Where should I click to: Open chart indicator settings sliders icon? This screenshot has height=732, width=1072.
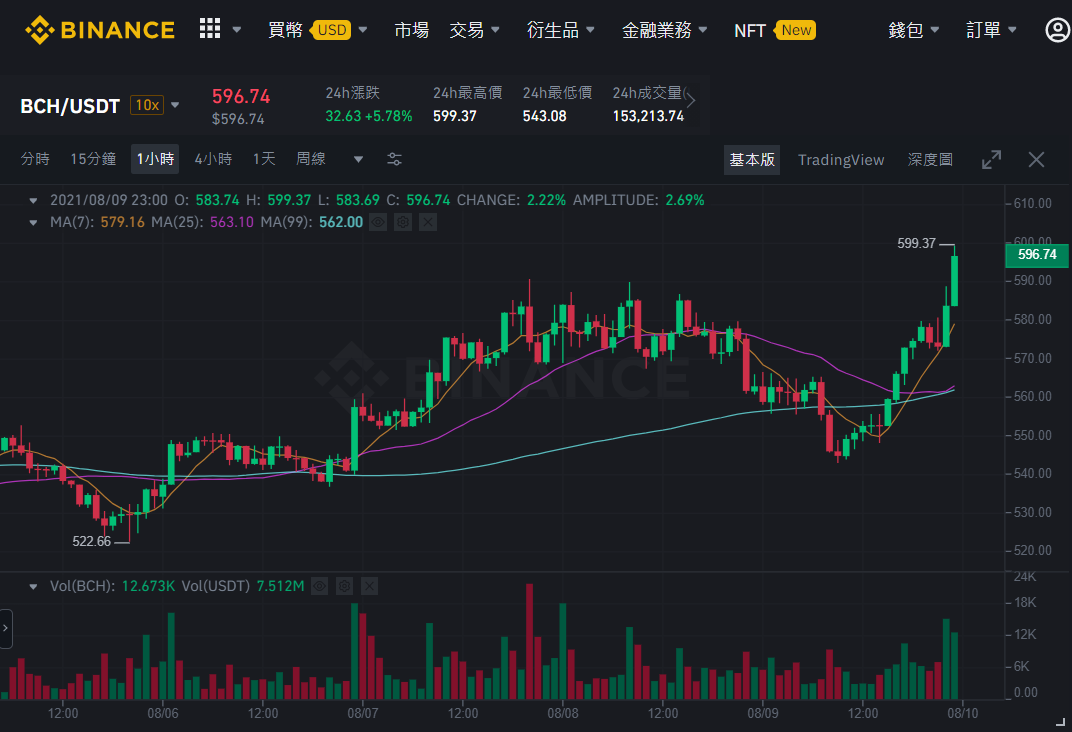click(x=394, y=159)
